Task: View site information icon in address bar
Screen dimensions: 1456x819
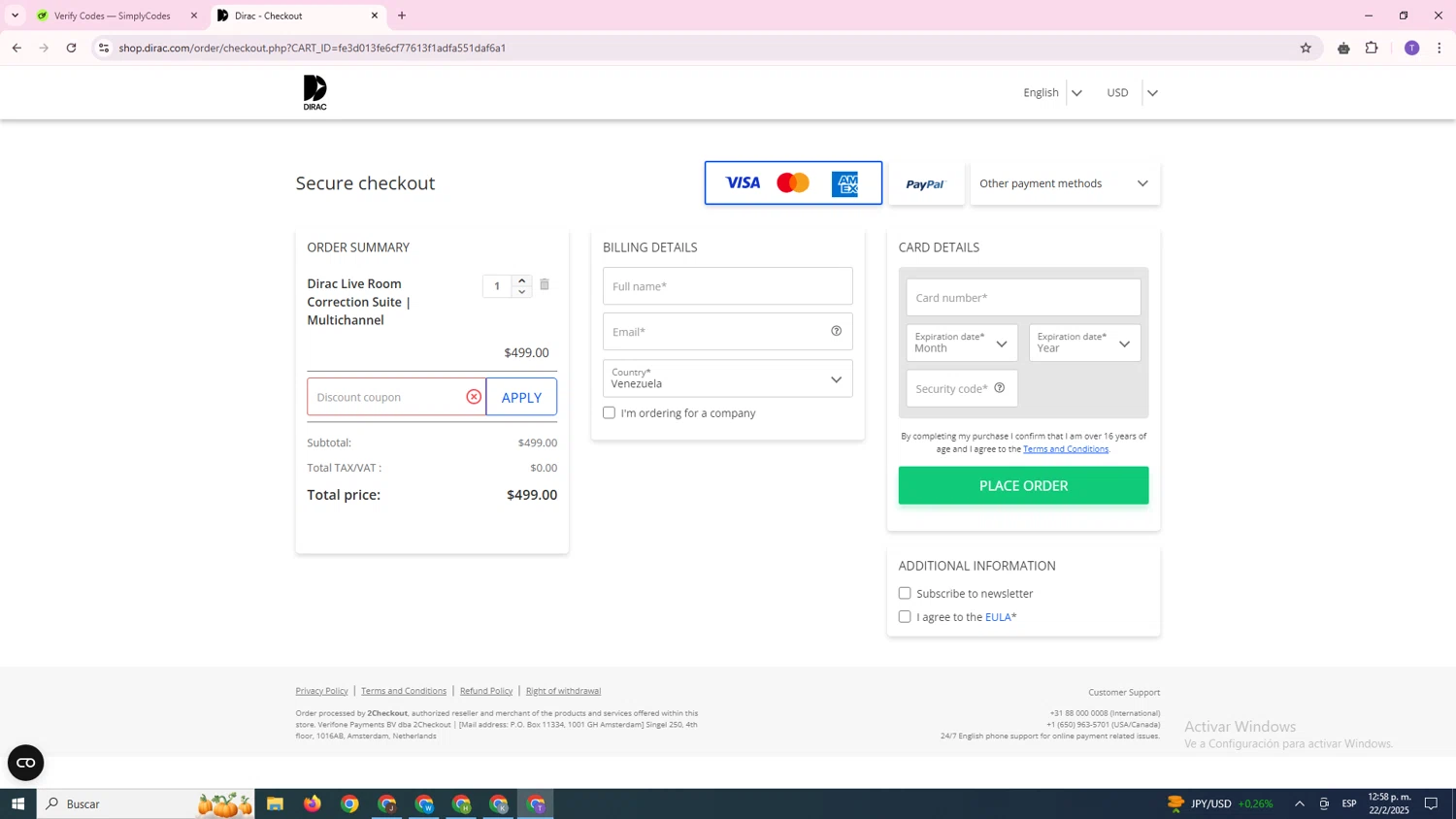Action: point(104,48)
